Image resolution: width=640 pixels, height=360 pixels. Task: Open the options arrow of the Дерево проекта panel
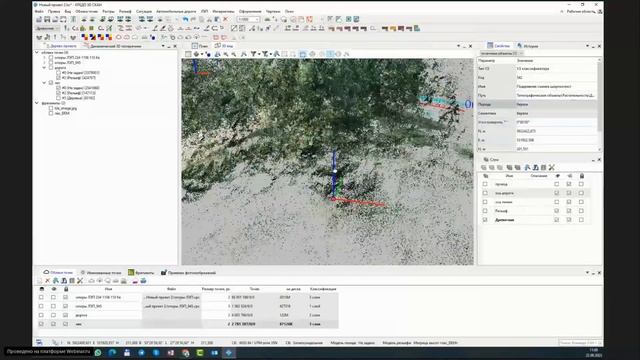163,46
